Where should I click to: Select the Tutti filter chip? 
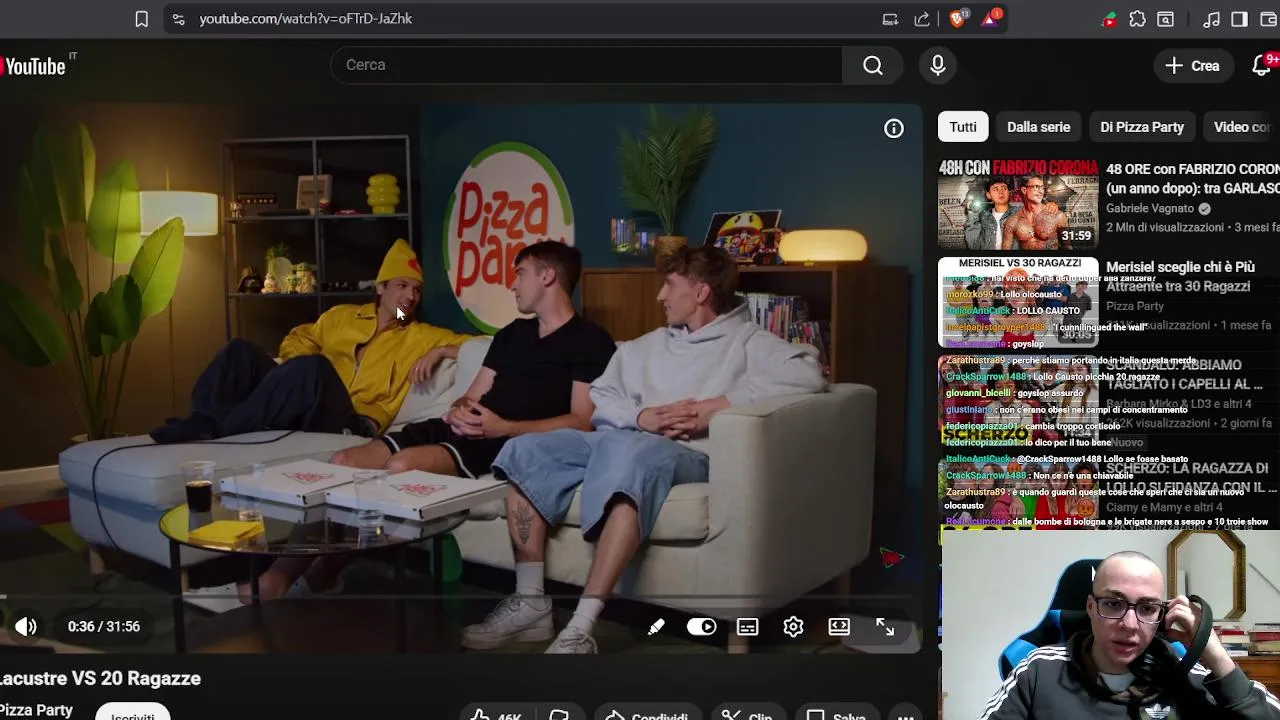(x=963, y=127)
